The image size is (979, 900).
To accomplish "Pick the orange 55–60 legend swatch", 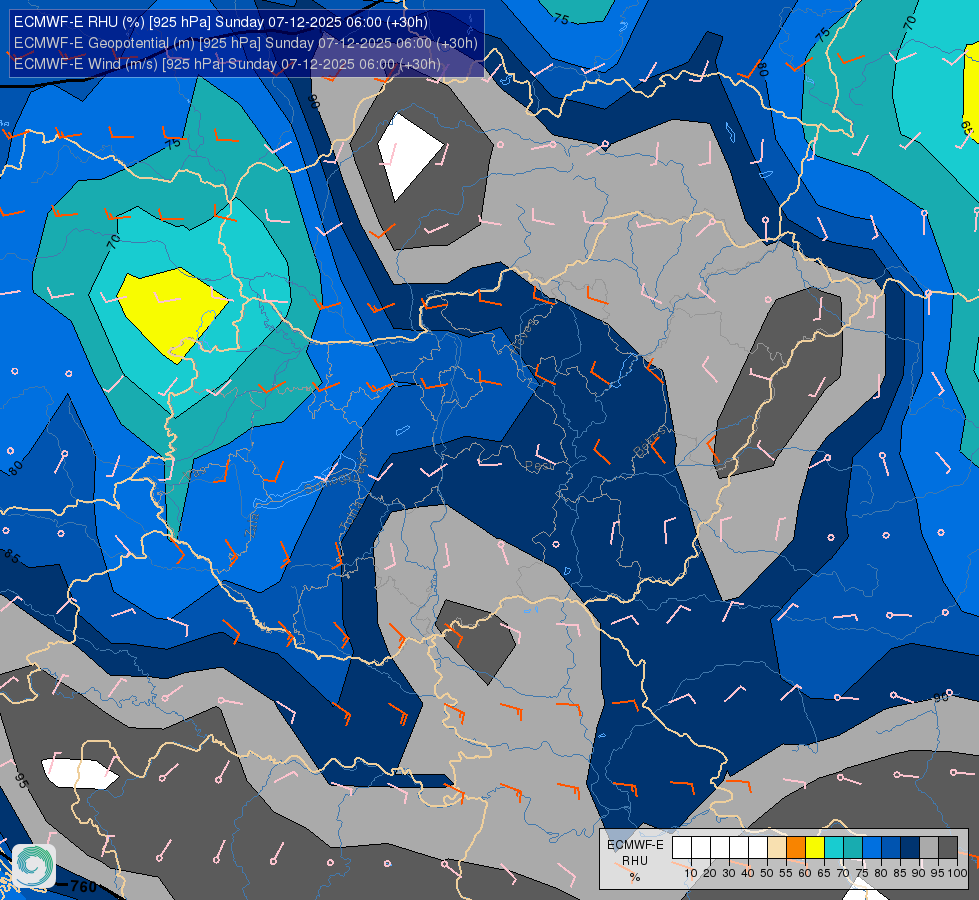I will tap(796, 847).
